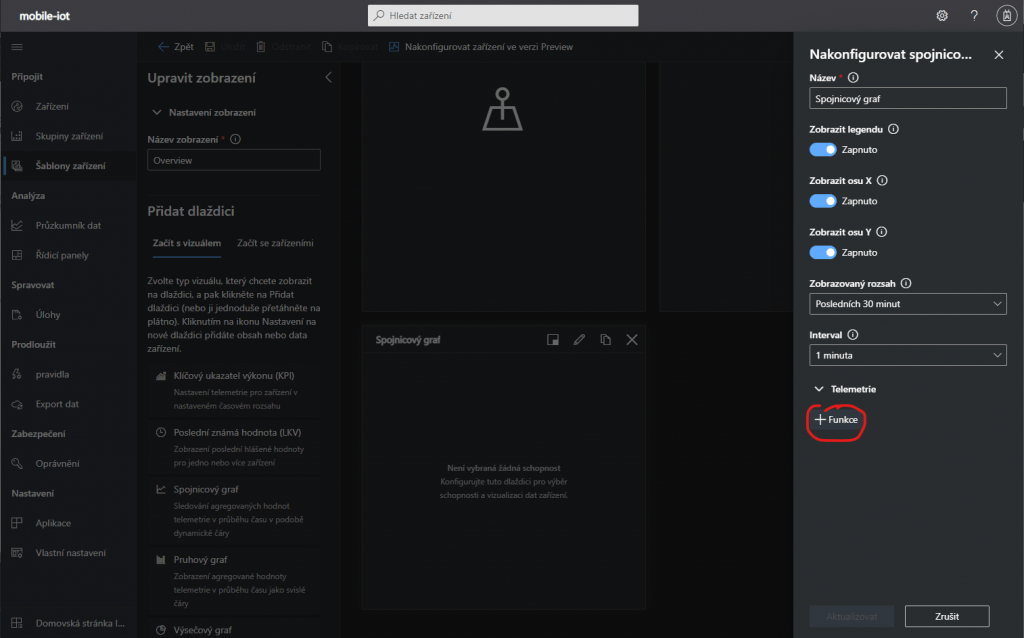
Task: Close the Nakonfigurovat spojnicový graf panel
Action: point(998,55)
